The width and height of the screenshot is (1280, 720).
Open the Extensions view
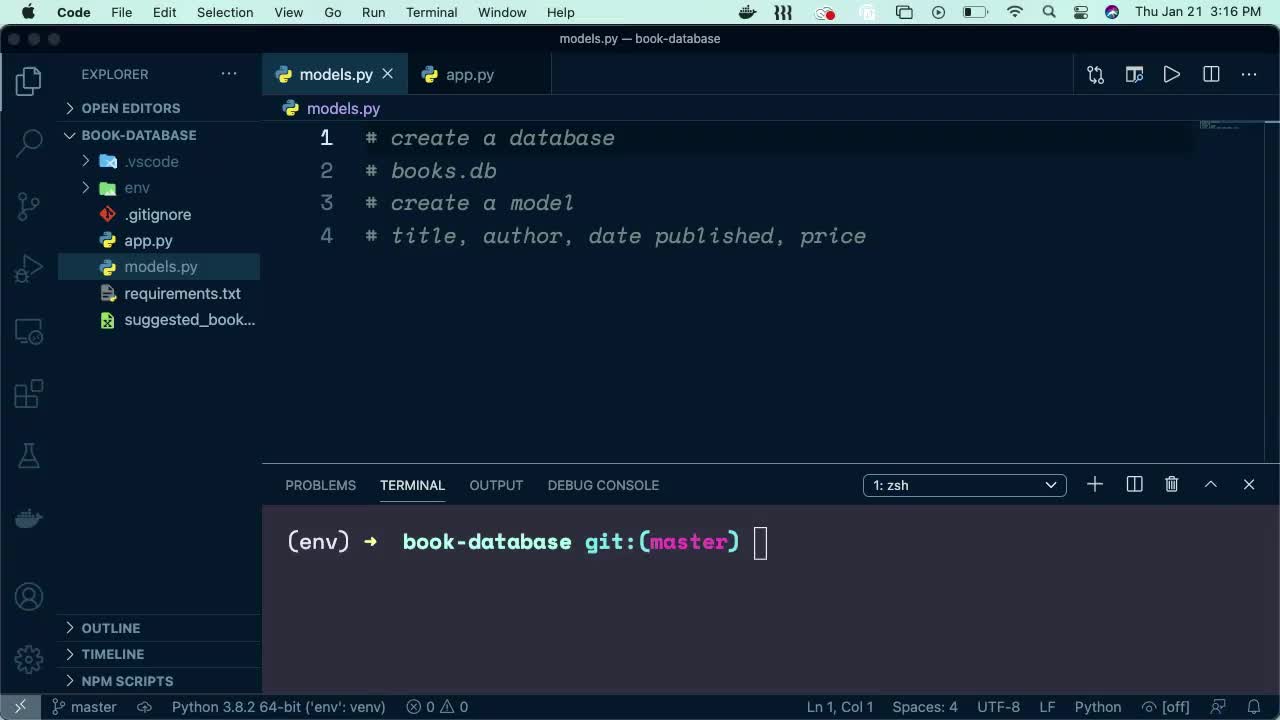pyautogui.click(x=28, y=393)
